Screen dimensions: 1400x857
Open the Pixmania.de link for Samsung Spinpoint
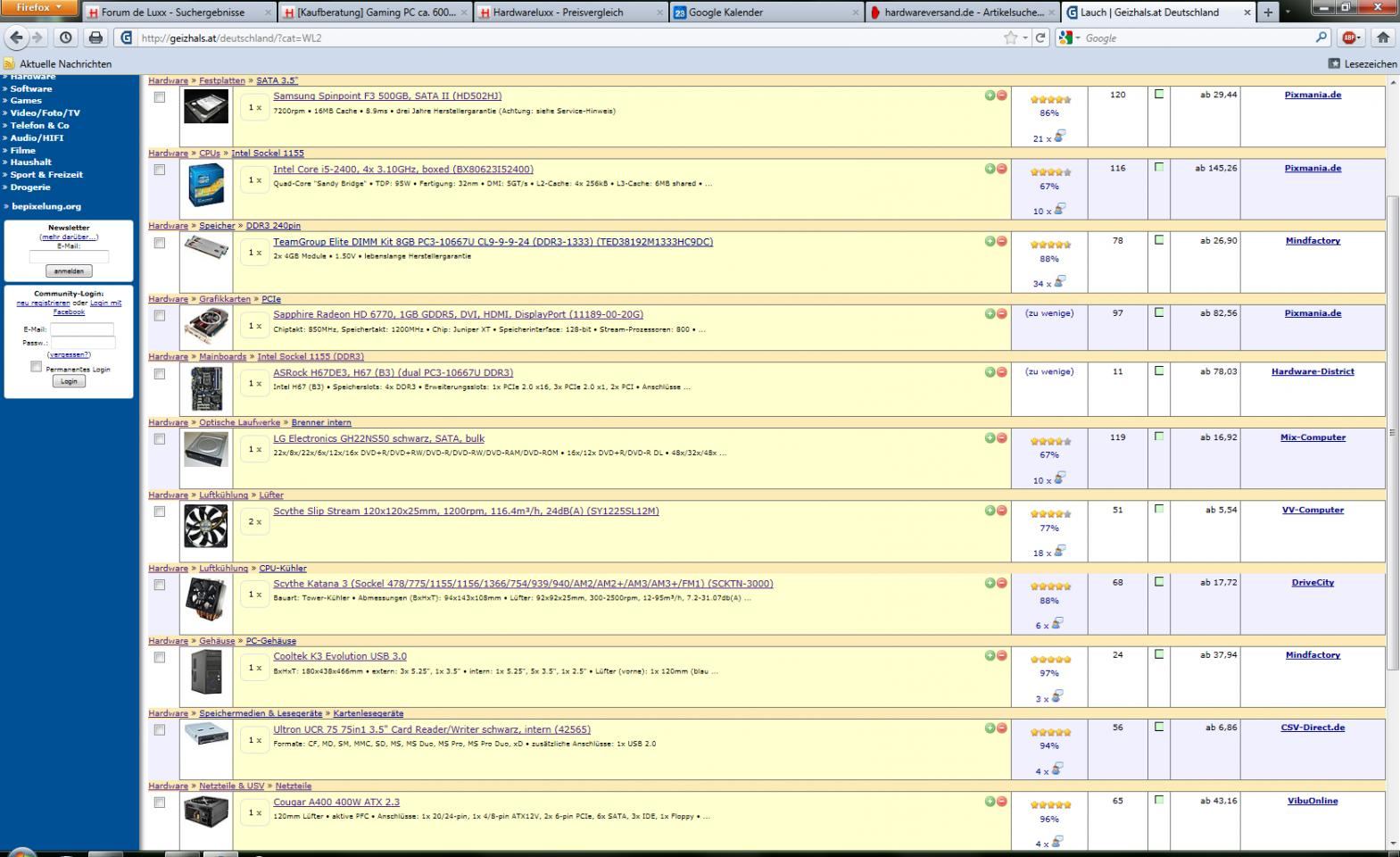click(1313, 95)
